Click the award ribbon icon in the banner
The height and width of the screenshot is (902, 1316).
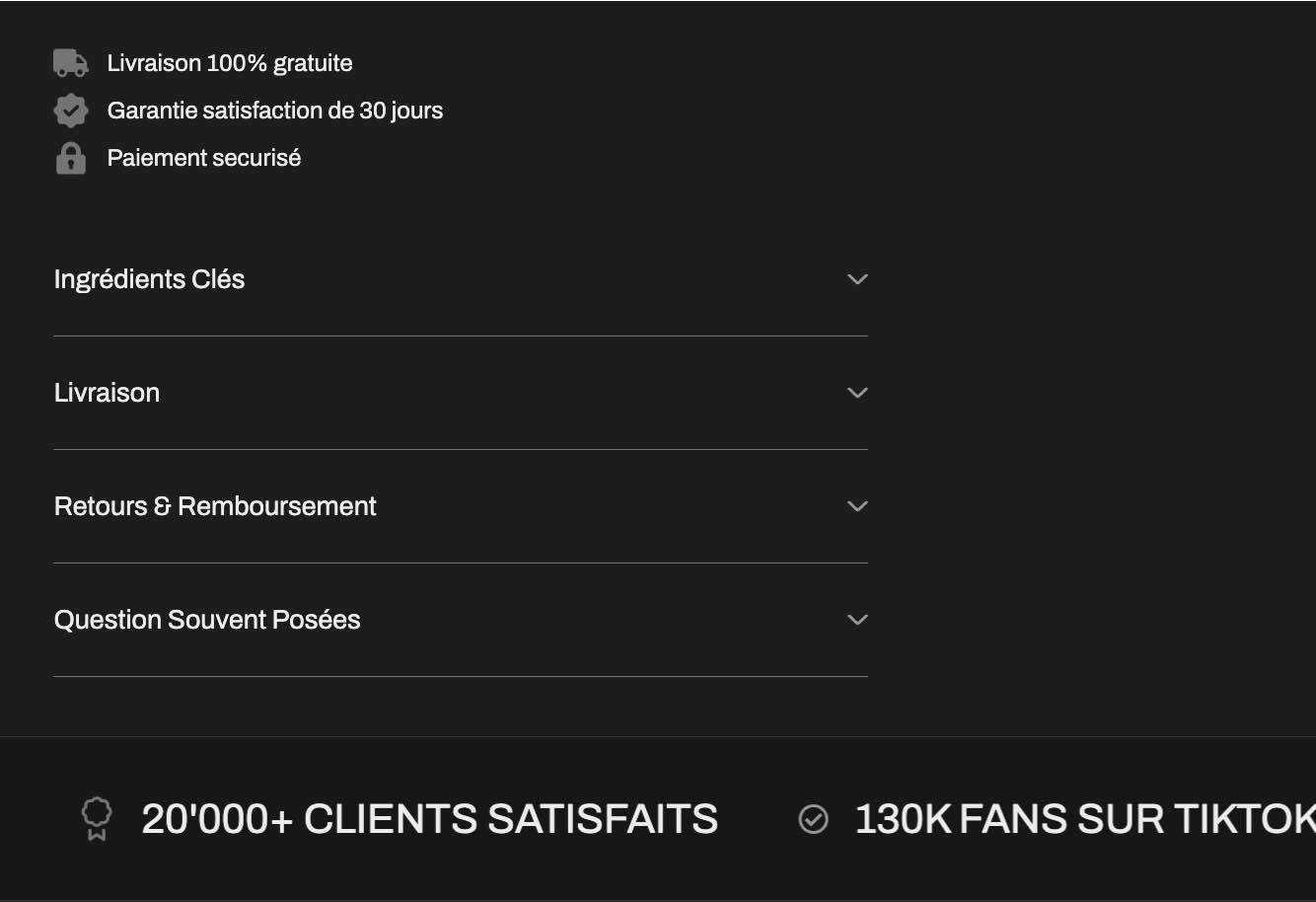[97, 819]
